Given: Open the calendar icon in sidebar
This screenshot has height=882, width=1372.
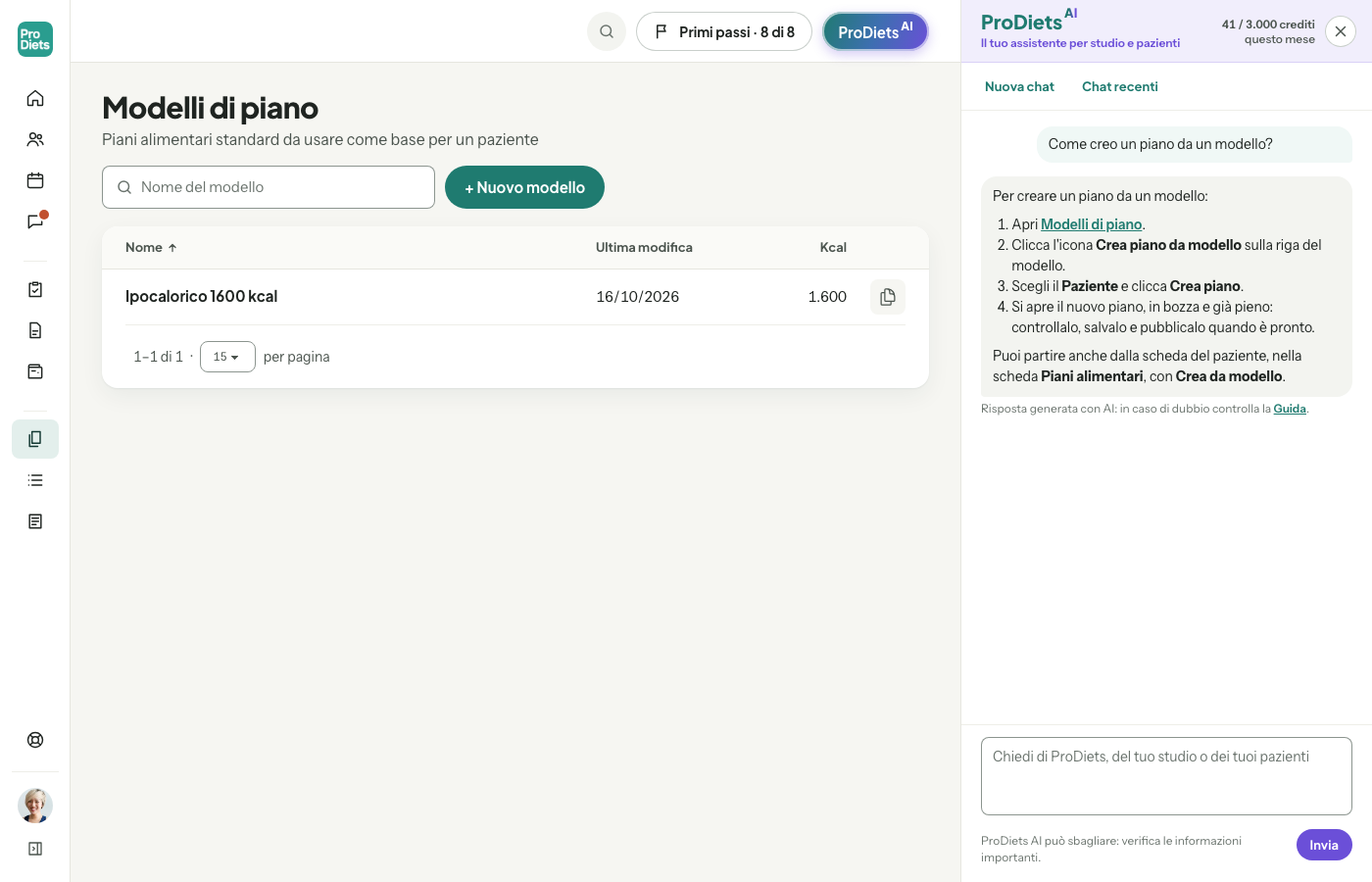Looking at the screenshot, I should (35, 180).
